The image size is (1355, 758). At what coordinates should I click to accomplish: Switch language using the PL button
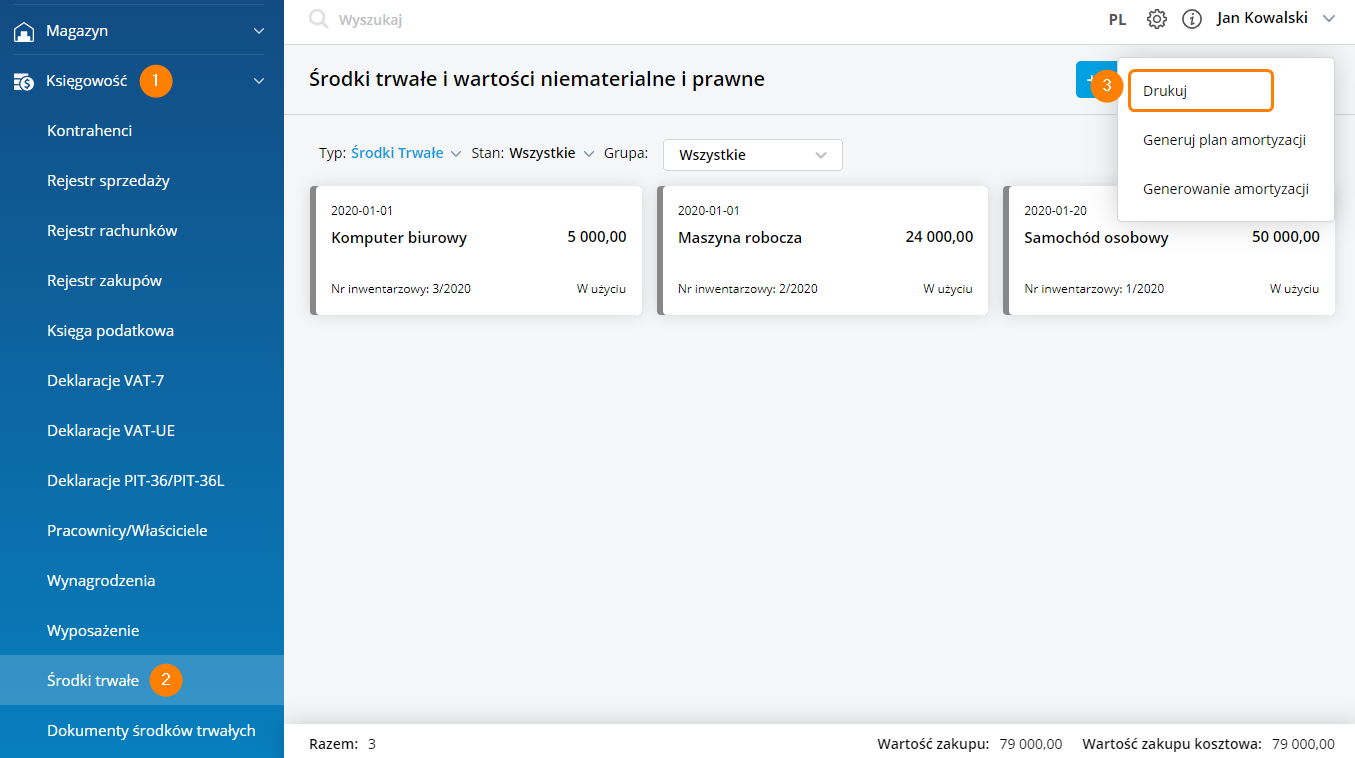(1117, 19)
